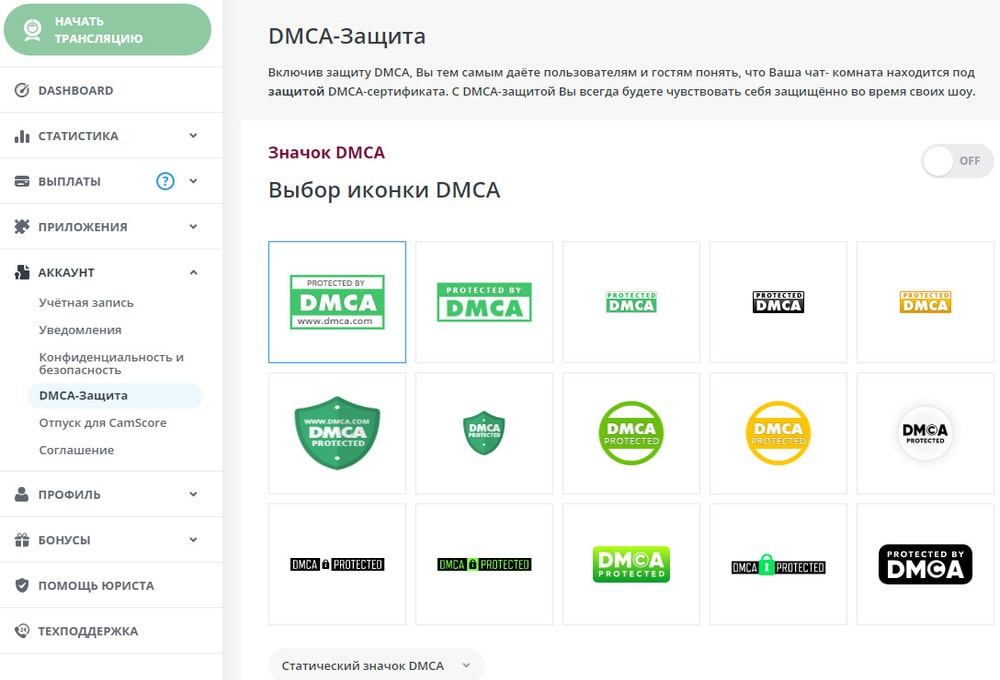Click the Бонусы menu label
This screenshot has width=1000, height=680.
point(64,540)
